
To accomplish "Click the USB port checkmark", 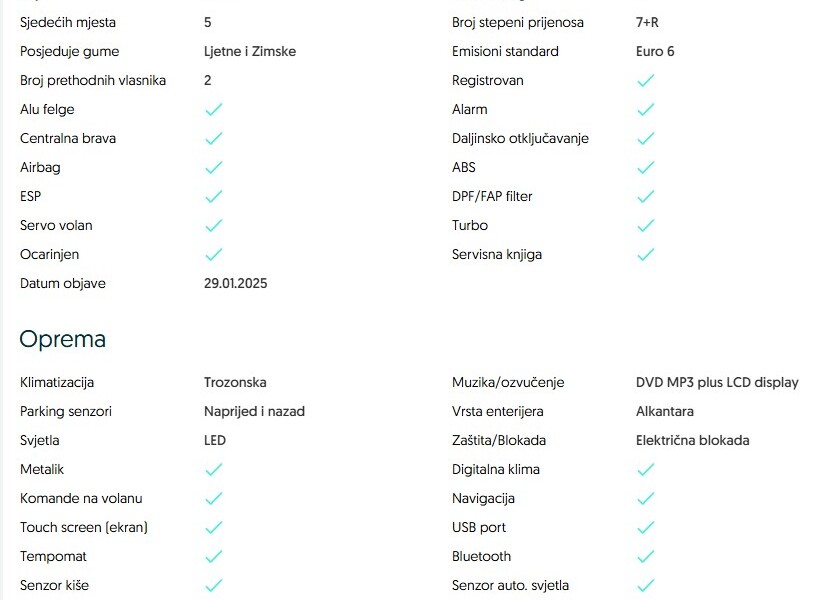I will pos(646,527).
